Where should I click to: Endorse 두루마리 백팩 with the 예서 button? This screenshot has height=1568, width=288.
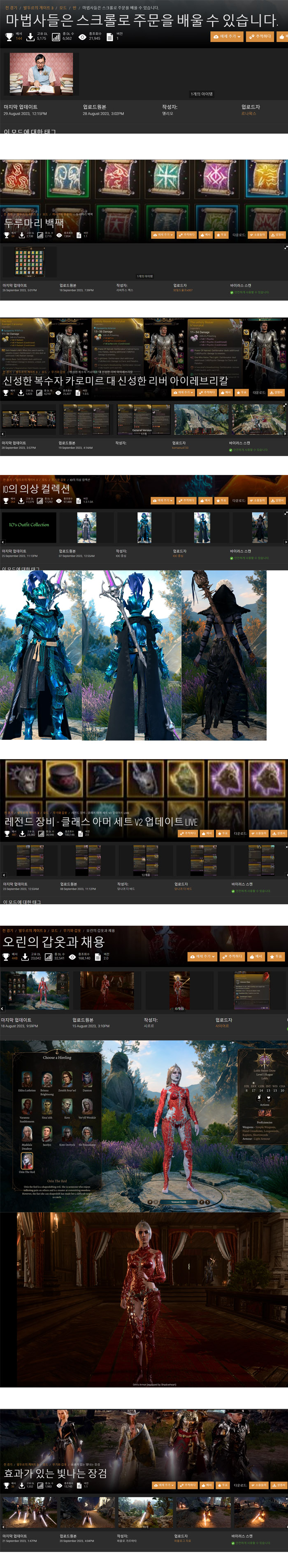(x=207, y=235)
